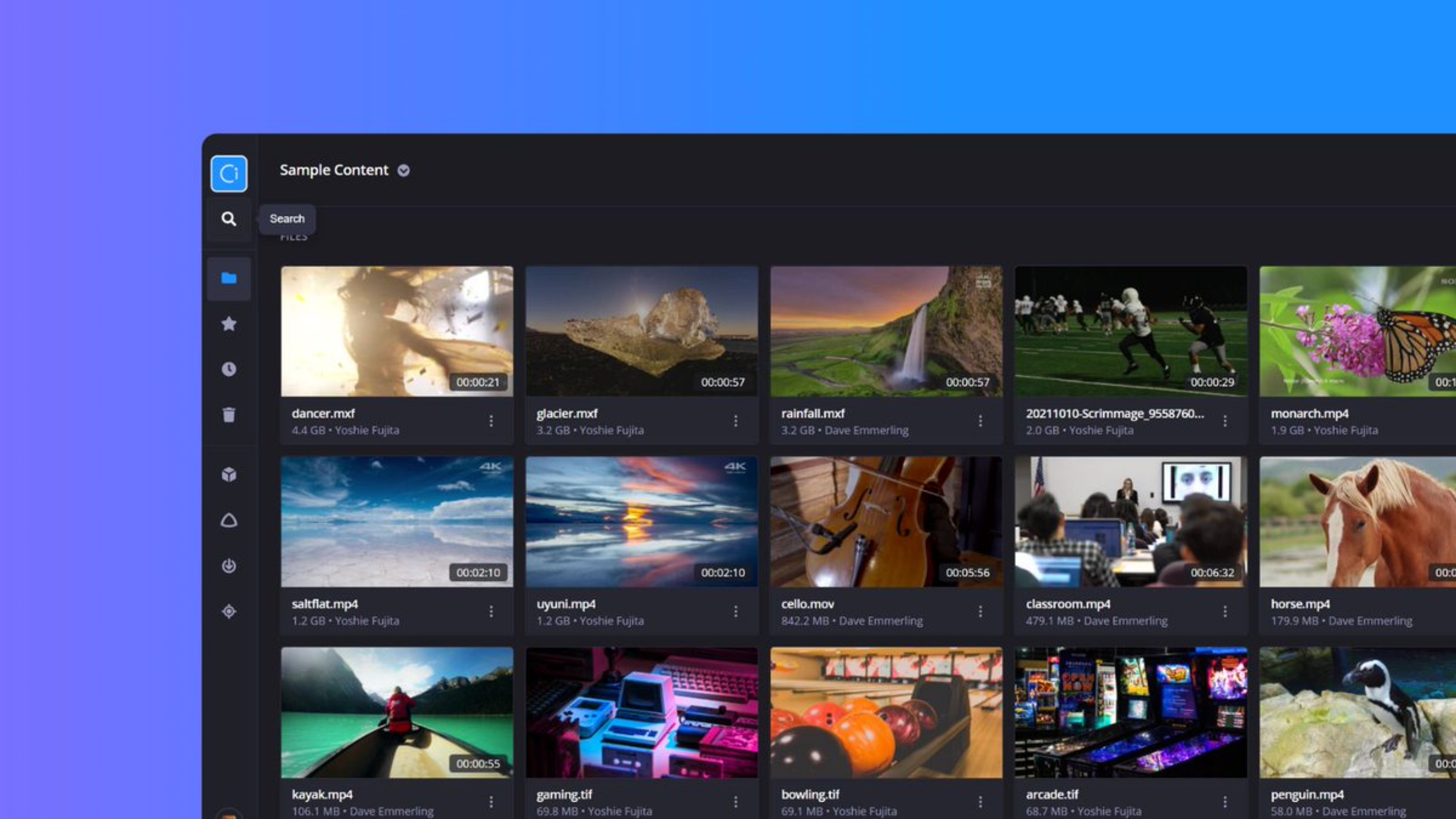Open the three-dot menu for rainfall.mxf
This screenshot has width=1456, height=819.
[980, 421]
